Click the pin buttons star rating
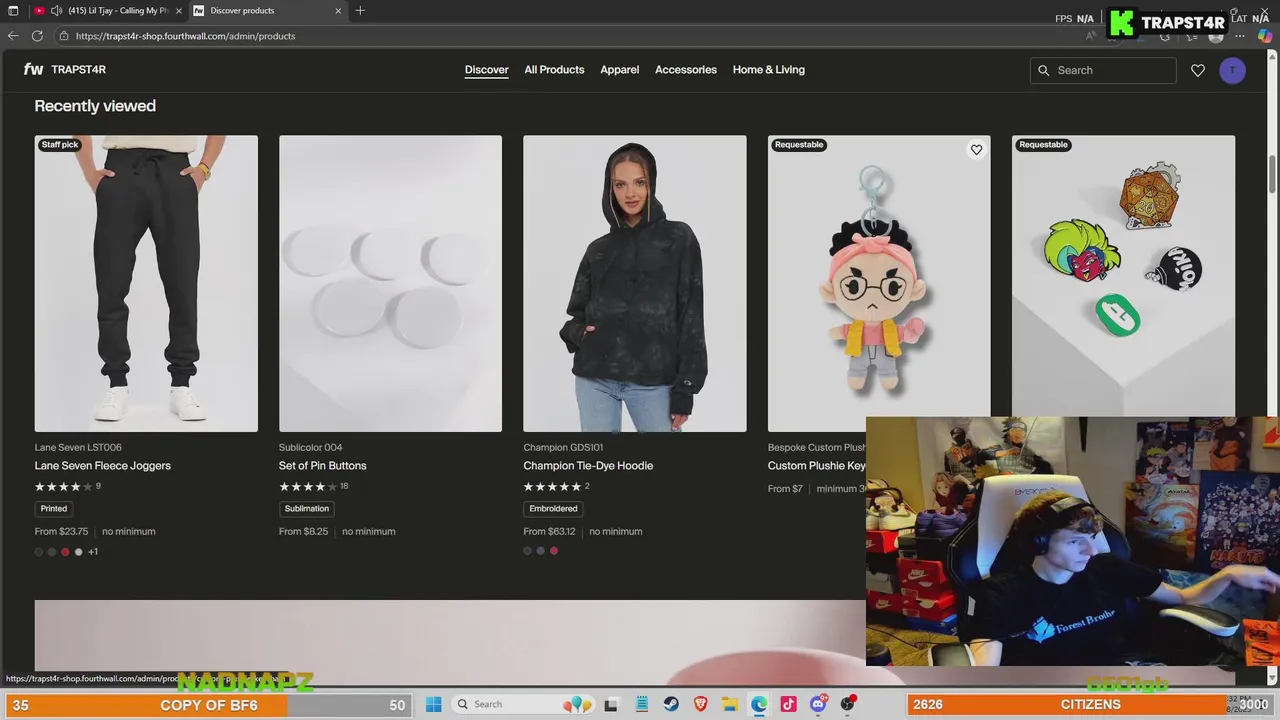1280x720 pixels. coord(308,487)
